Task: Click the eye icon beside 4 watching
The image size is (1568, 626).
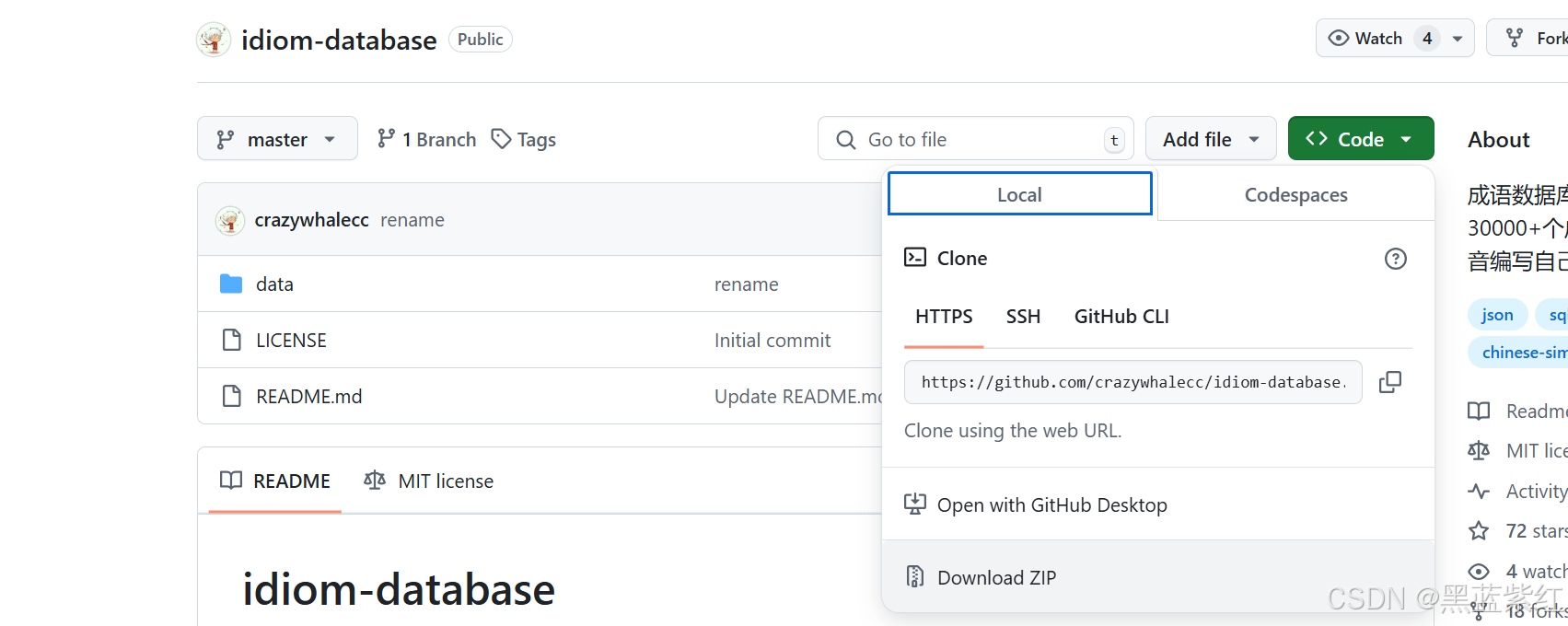Action: tap(1479, 571)
